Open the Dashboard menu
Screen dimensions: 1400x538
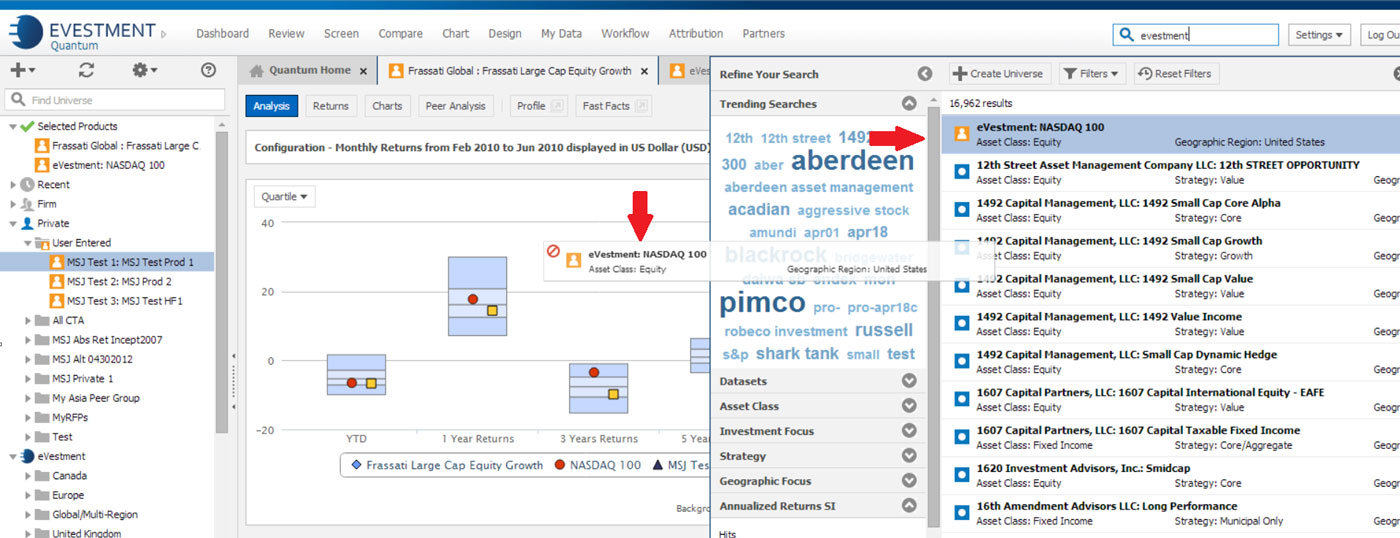[222, 34]
